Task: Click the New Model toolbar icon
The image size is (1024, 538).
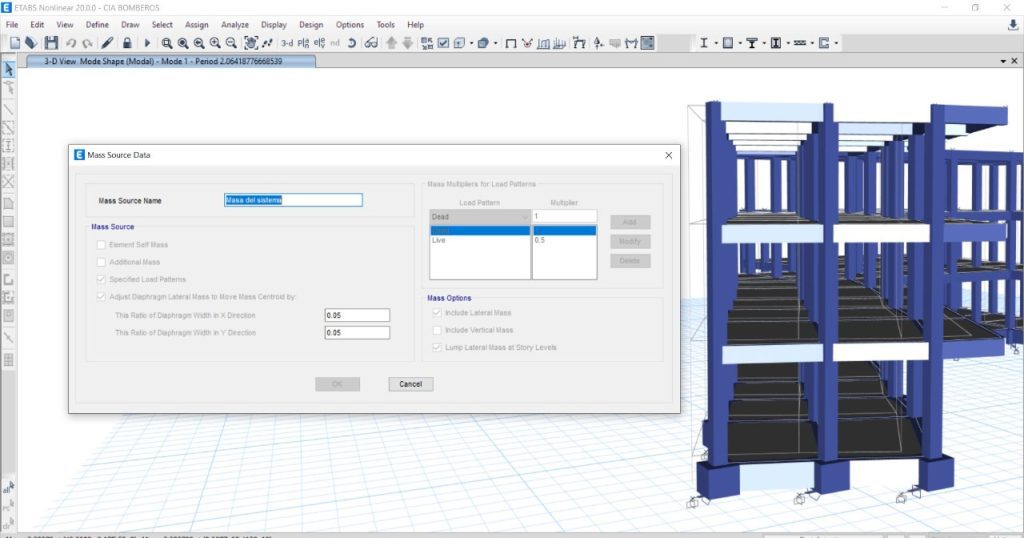Action: [15, 43]
